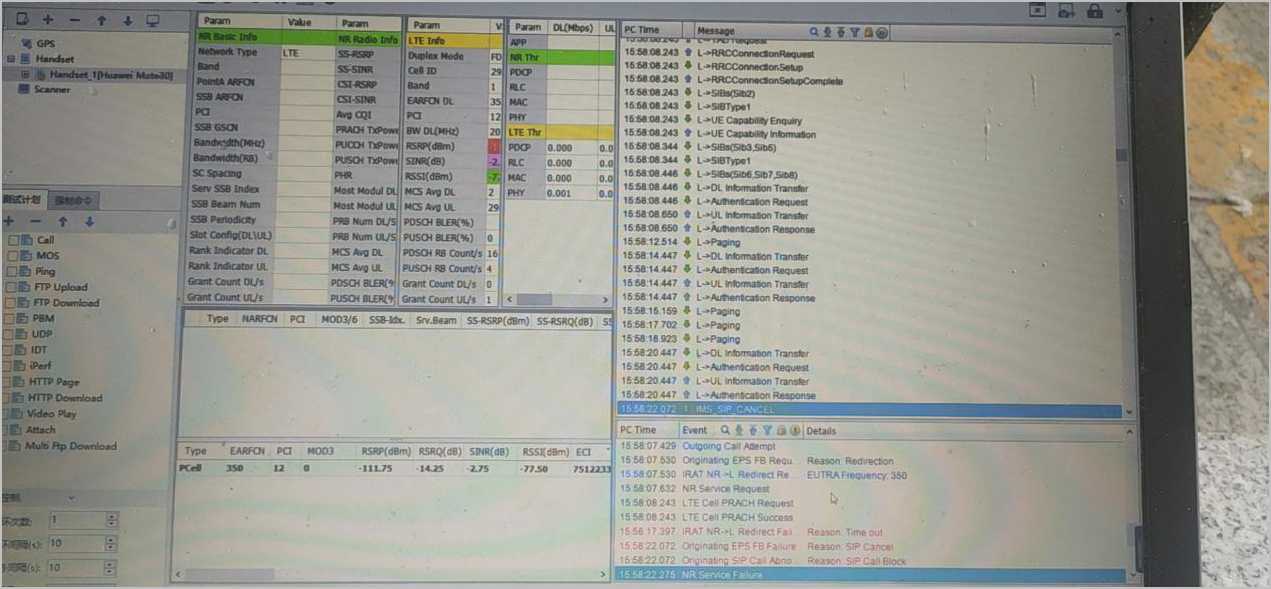Click the filter funnel icon in Message header
This screenshot has width=1271, height=589.
[x=855, y=32]
